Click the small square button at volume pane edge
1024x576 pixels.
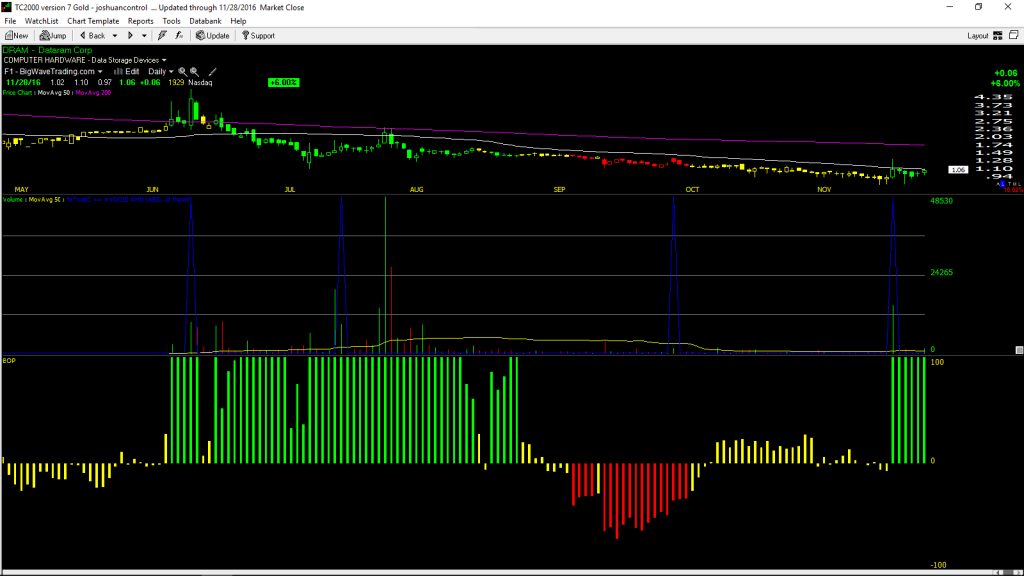(1019, 350)
